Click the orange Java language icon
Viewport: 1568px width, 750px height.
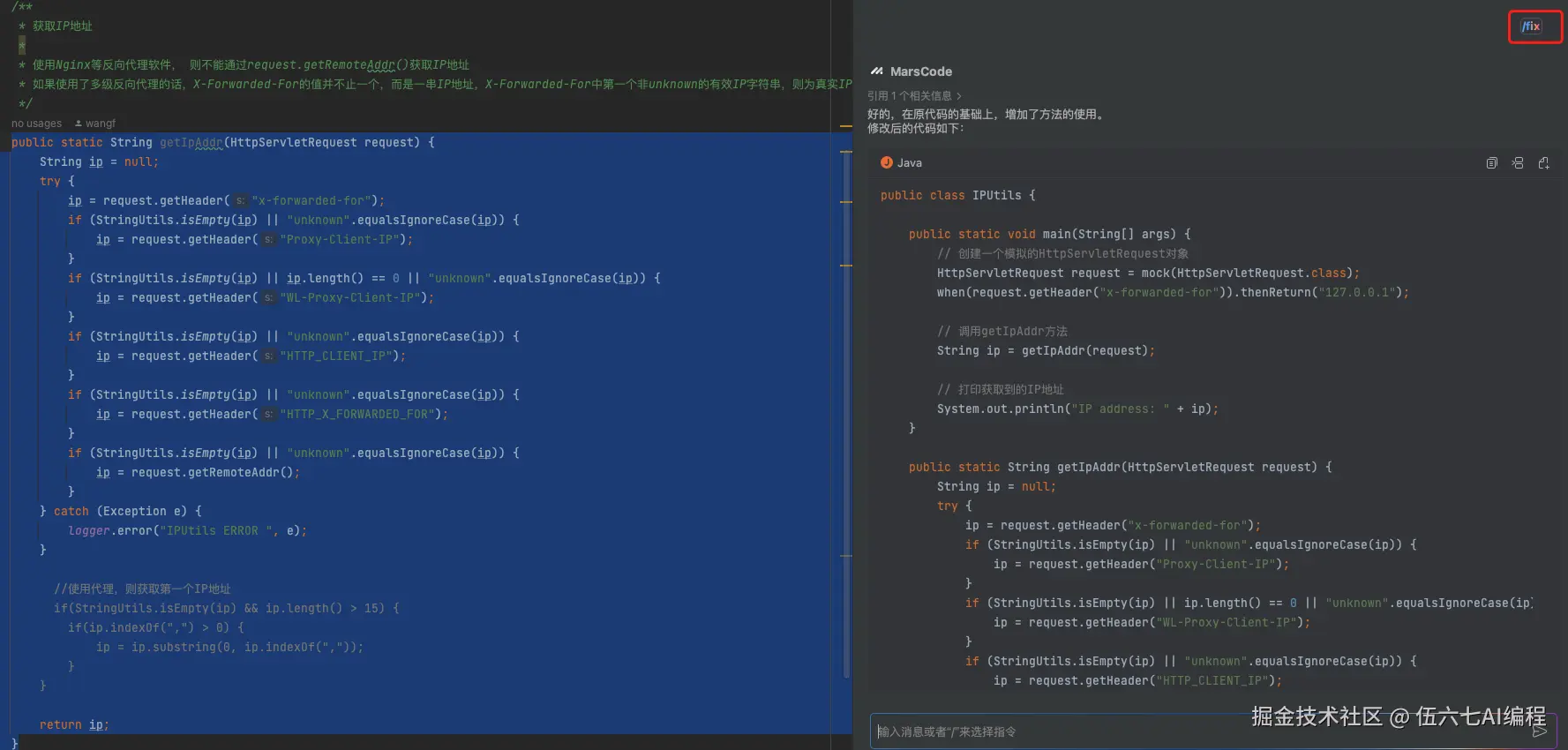tap(886, 162)
